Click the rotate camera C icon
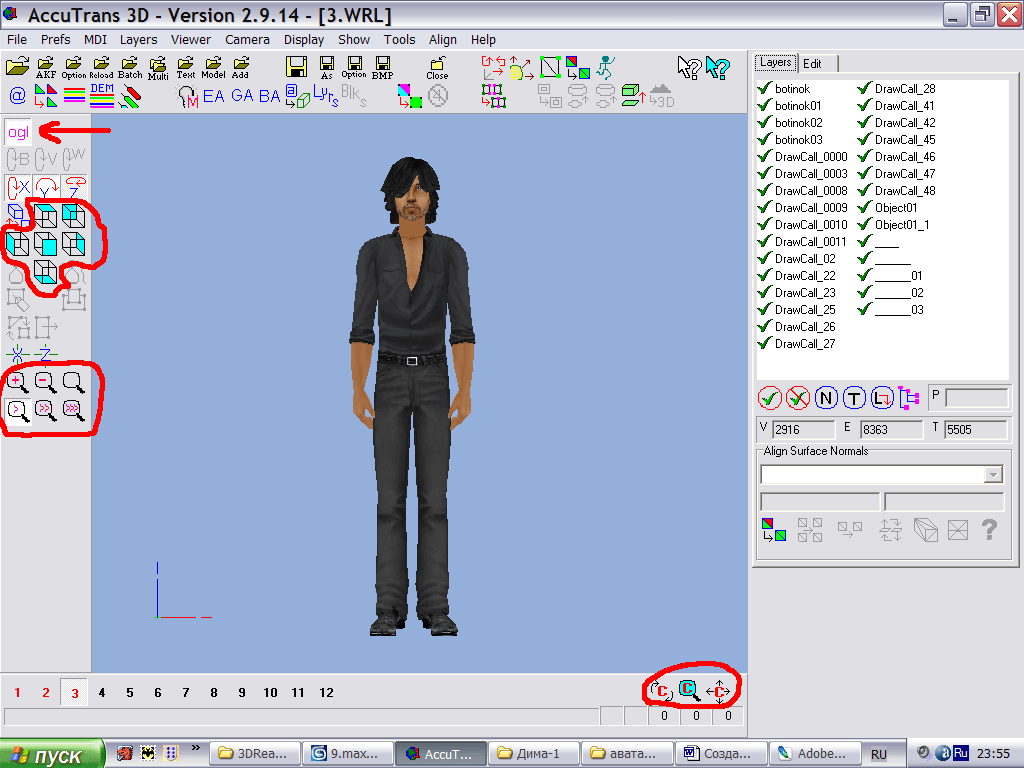This screenshot has height=768, width=1024. point(661,691)
